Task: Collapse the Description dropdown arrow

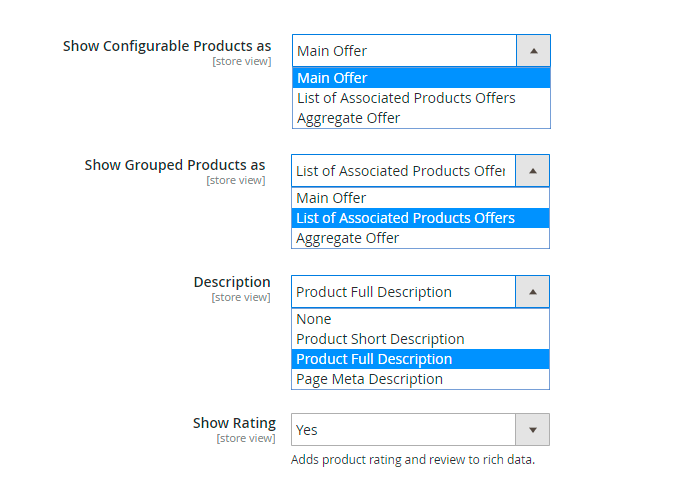Action: (532, 292)
